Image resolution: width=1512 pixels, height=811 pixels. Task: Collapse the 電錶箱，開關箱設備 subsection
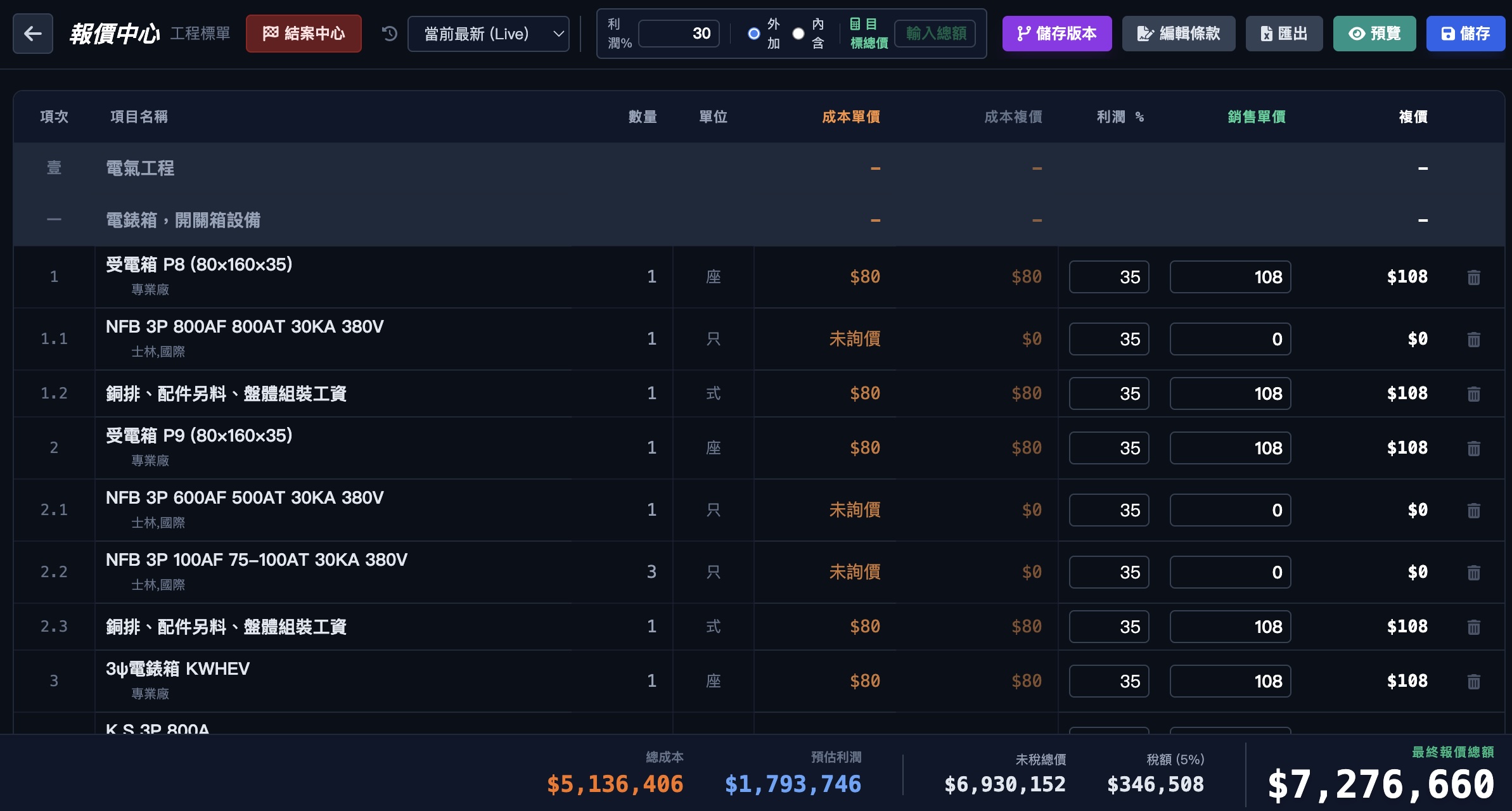click(183, 220)
